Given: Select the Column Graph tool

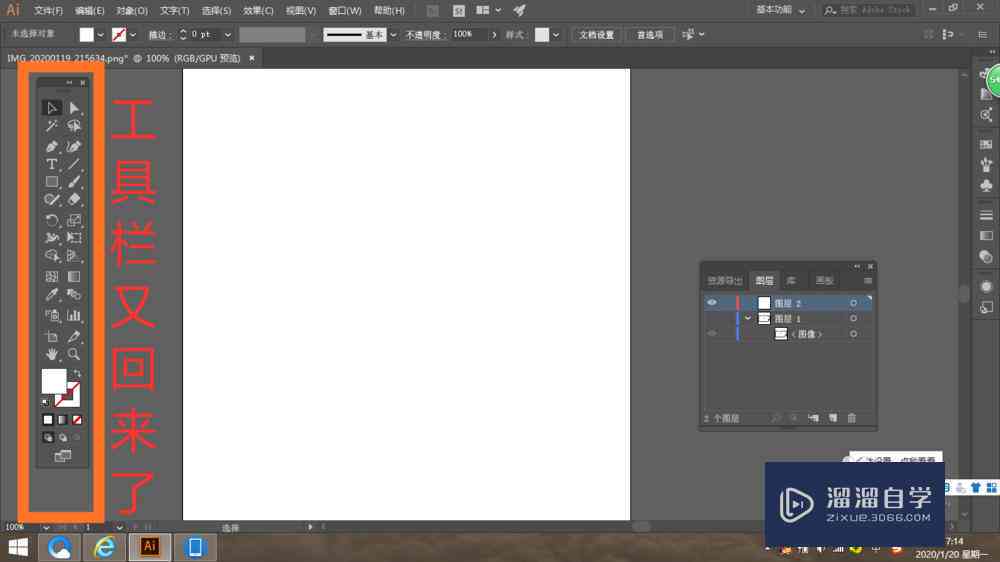Looking at the screenshot, I should 74,315.
